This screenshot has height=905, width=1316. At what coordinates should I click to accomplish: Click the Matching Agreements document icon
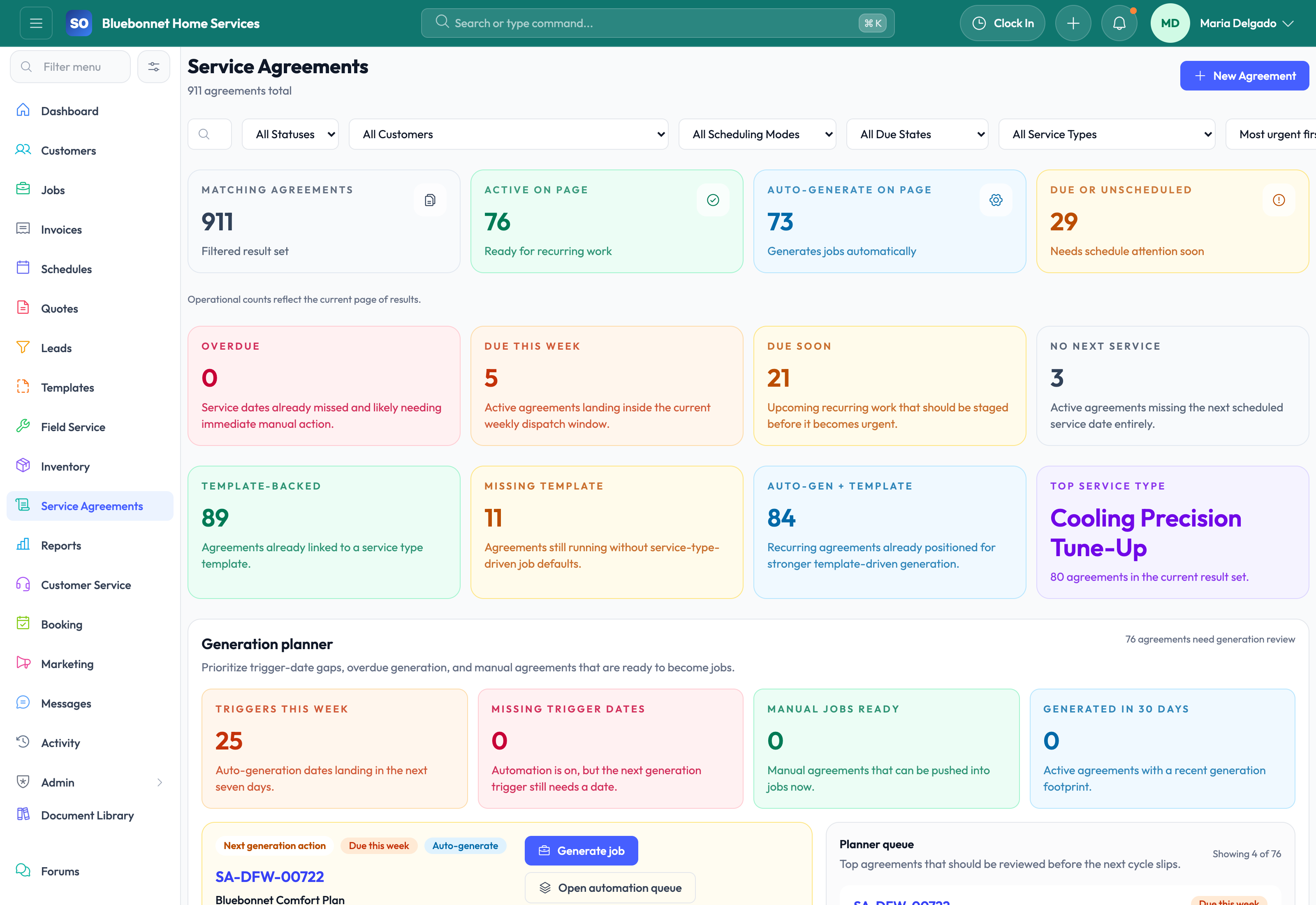click(430, 200)
